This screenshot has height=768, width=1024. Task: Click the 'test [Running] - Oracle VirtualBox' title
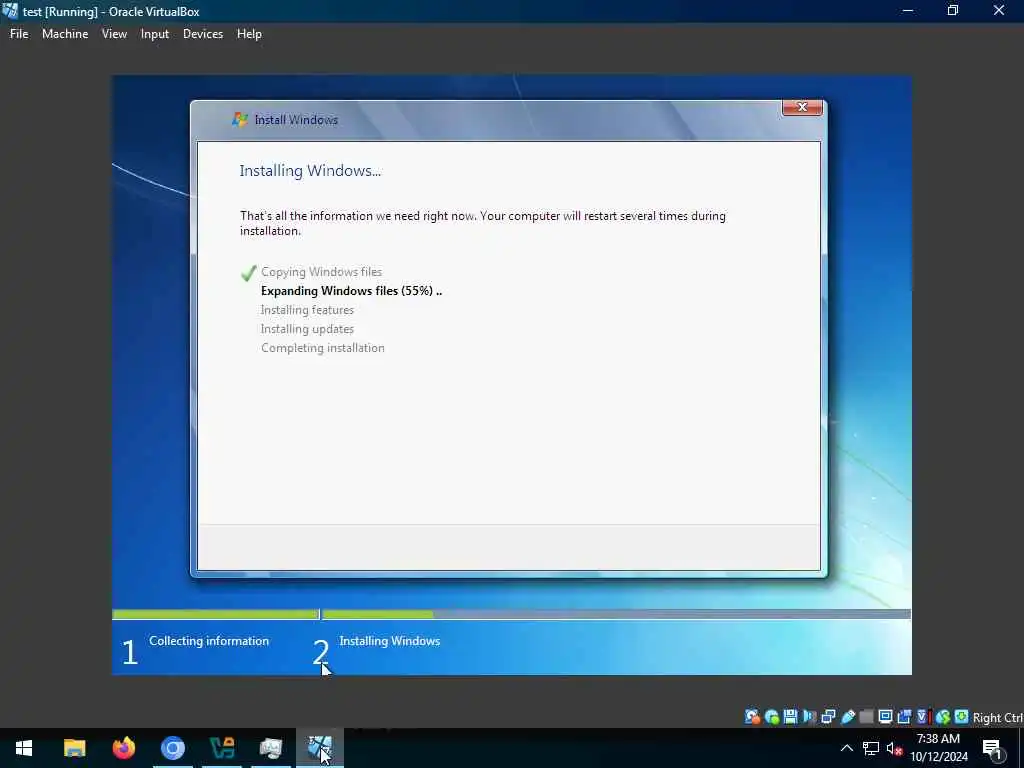pyautogui.click(x=111, y=12)
